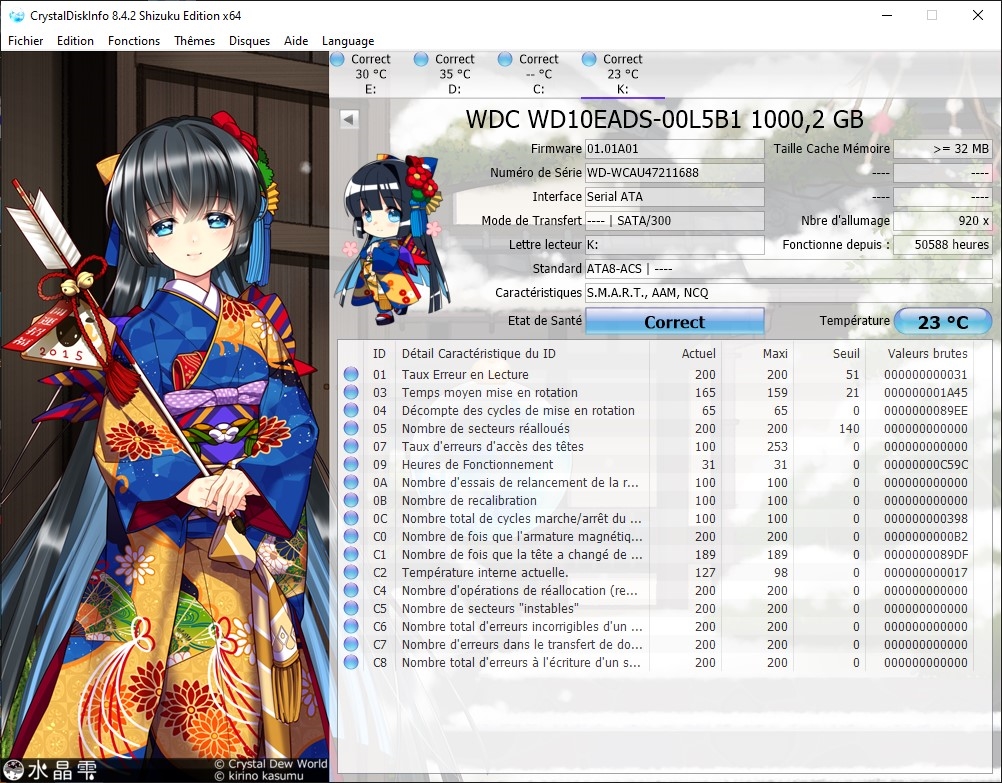Click status orb for attribute ID C6
This screenshot has height=783, width=1002.
coord(351,626)
